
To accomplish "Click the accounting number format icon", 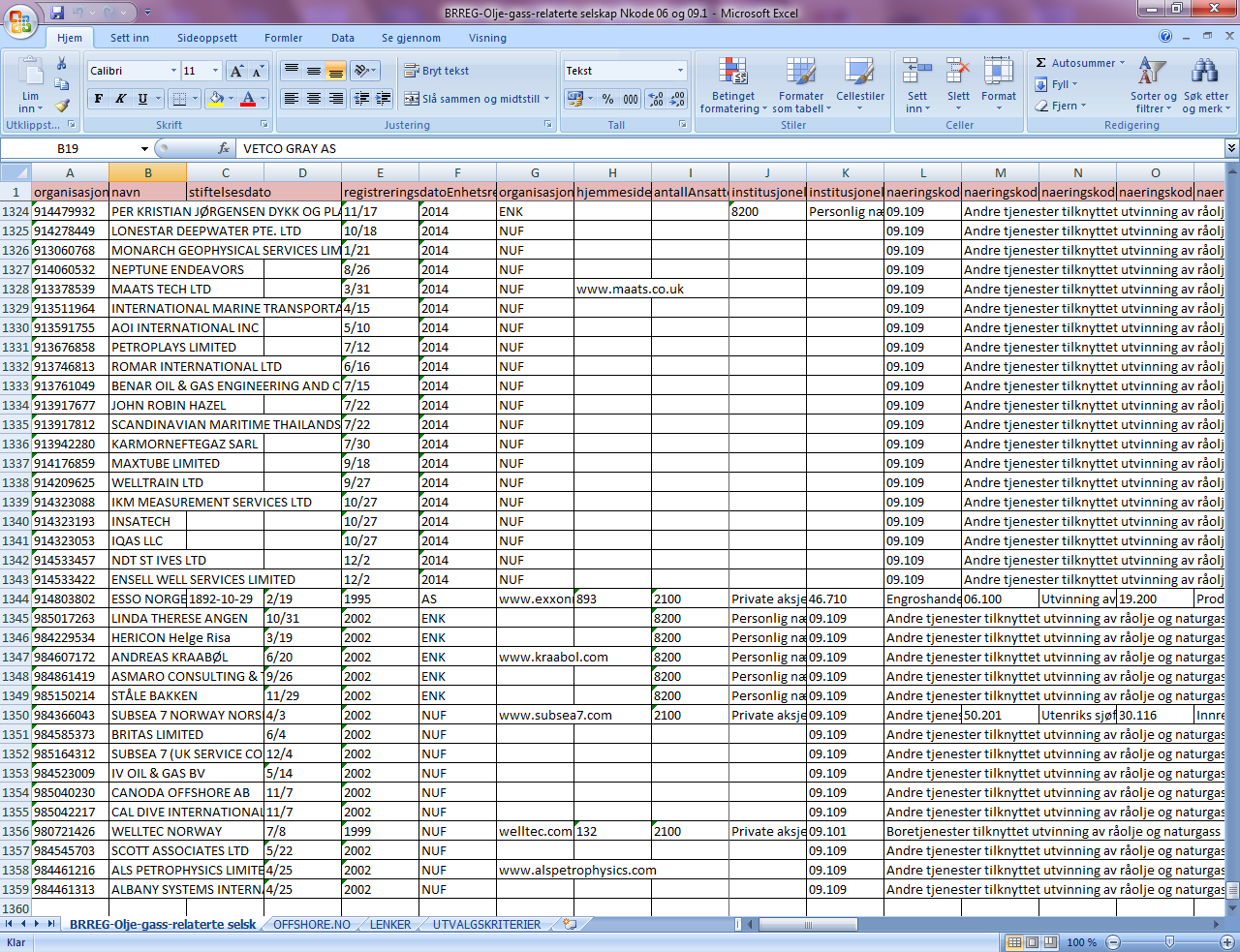I will [x=575, y=99].
